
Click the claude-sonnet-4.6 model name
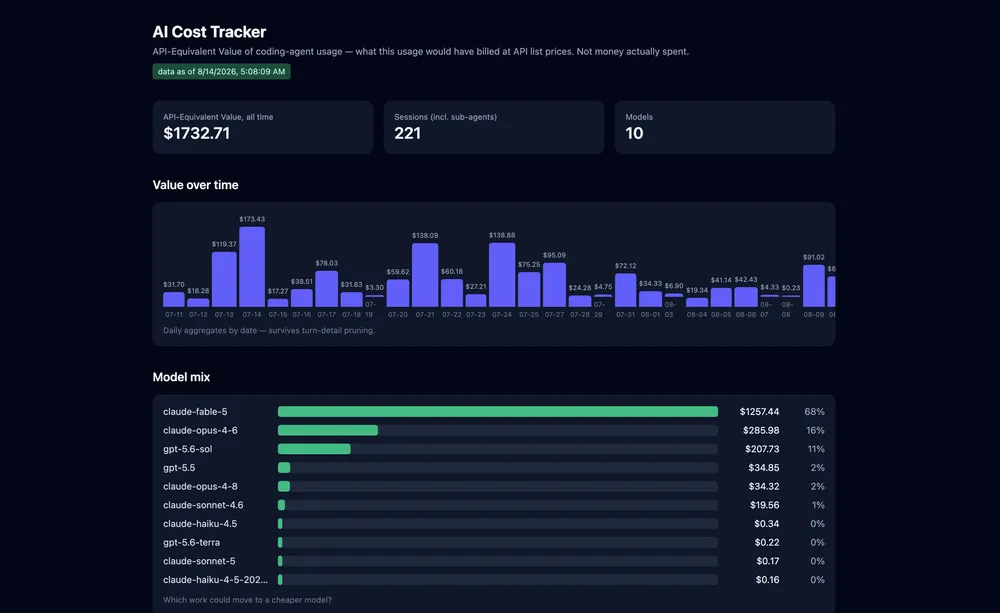(x=203, y=505)
